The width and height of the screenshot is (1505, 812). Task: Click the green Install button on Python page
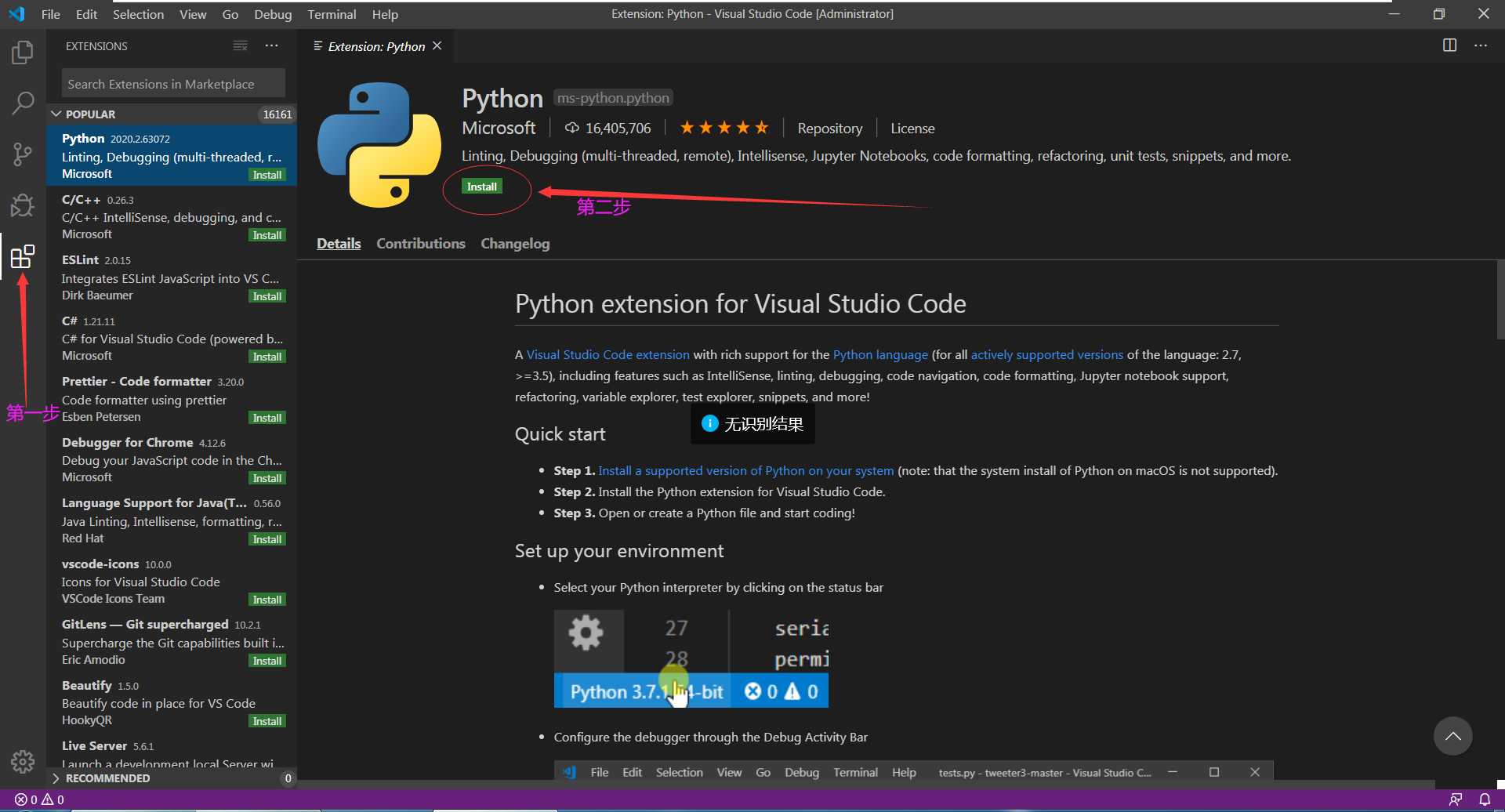482,187
